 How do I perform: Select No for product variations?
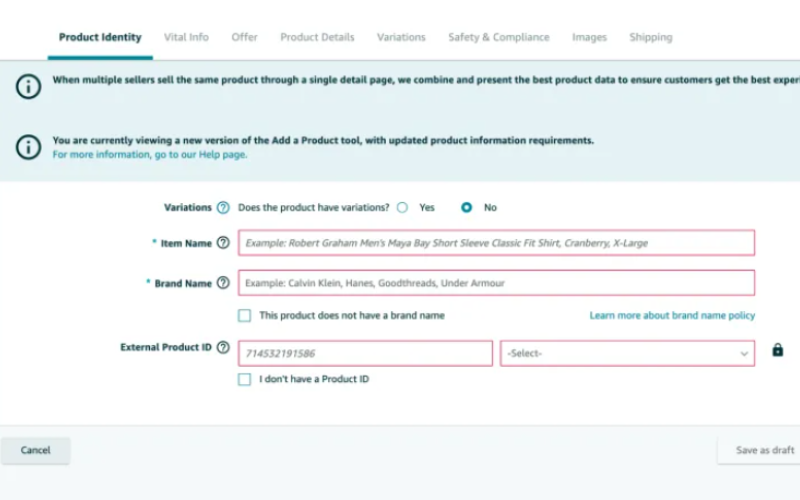(x=466, y=208)
